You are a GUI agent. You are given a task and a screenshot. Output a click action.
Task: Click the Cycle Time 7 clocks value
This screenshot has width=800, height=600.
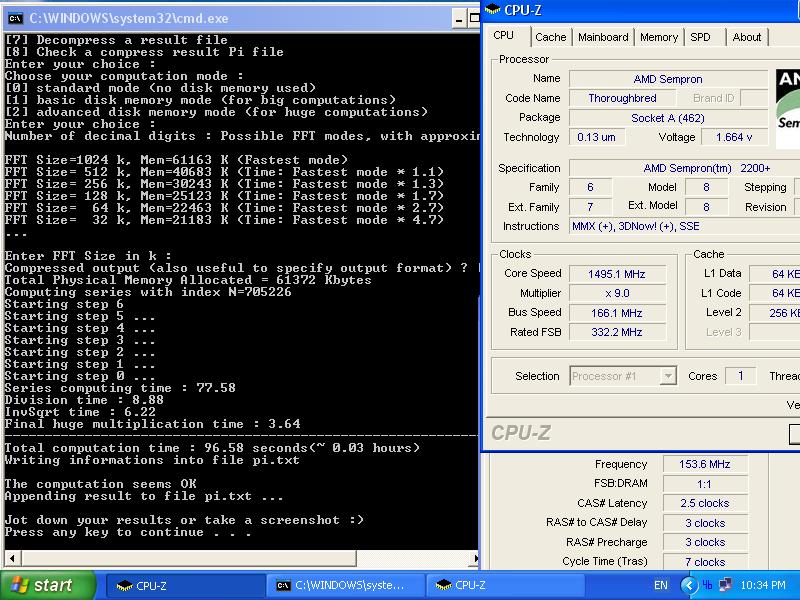(705, 562)
